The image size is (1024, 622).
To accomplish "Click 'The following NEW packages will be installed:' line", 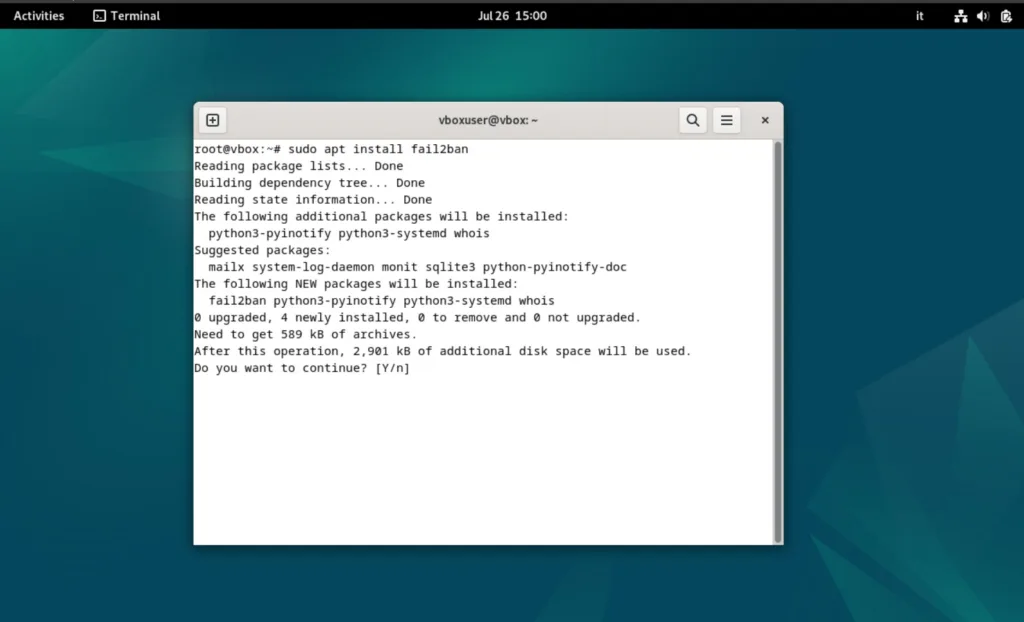I will 356,284.
